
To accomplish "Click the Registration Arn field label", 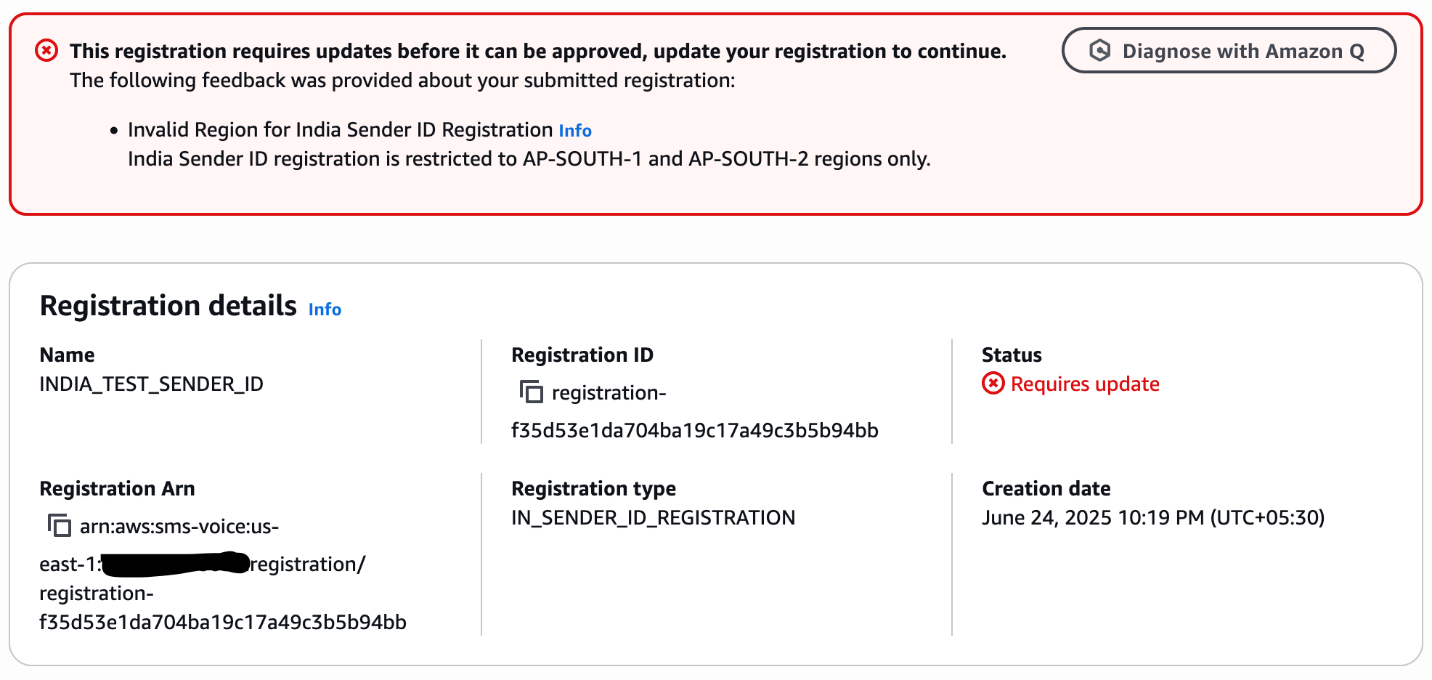I will click(117, 489).
